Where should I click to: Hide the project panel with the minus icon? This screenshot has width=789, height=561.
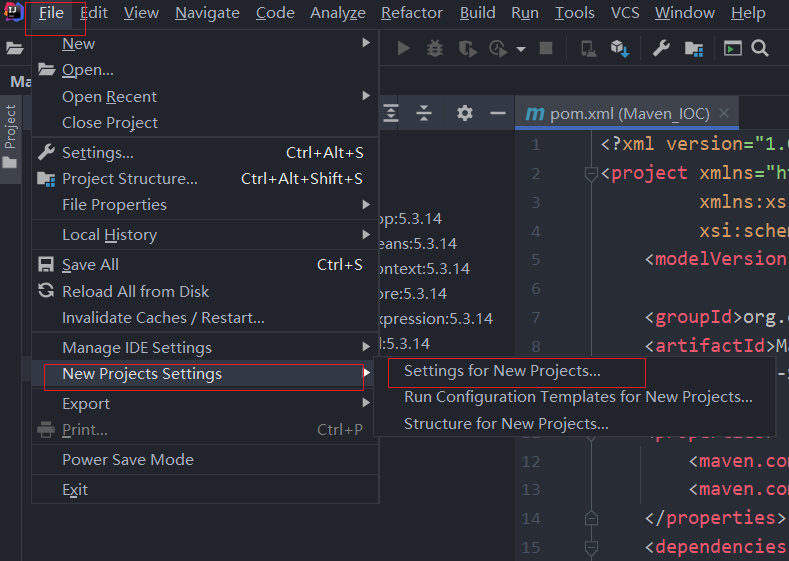(x=498, y=113)
